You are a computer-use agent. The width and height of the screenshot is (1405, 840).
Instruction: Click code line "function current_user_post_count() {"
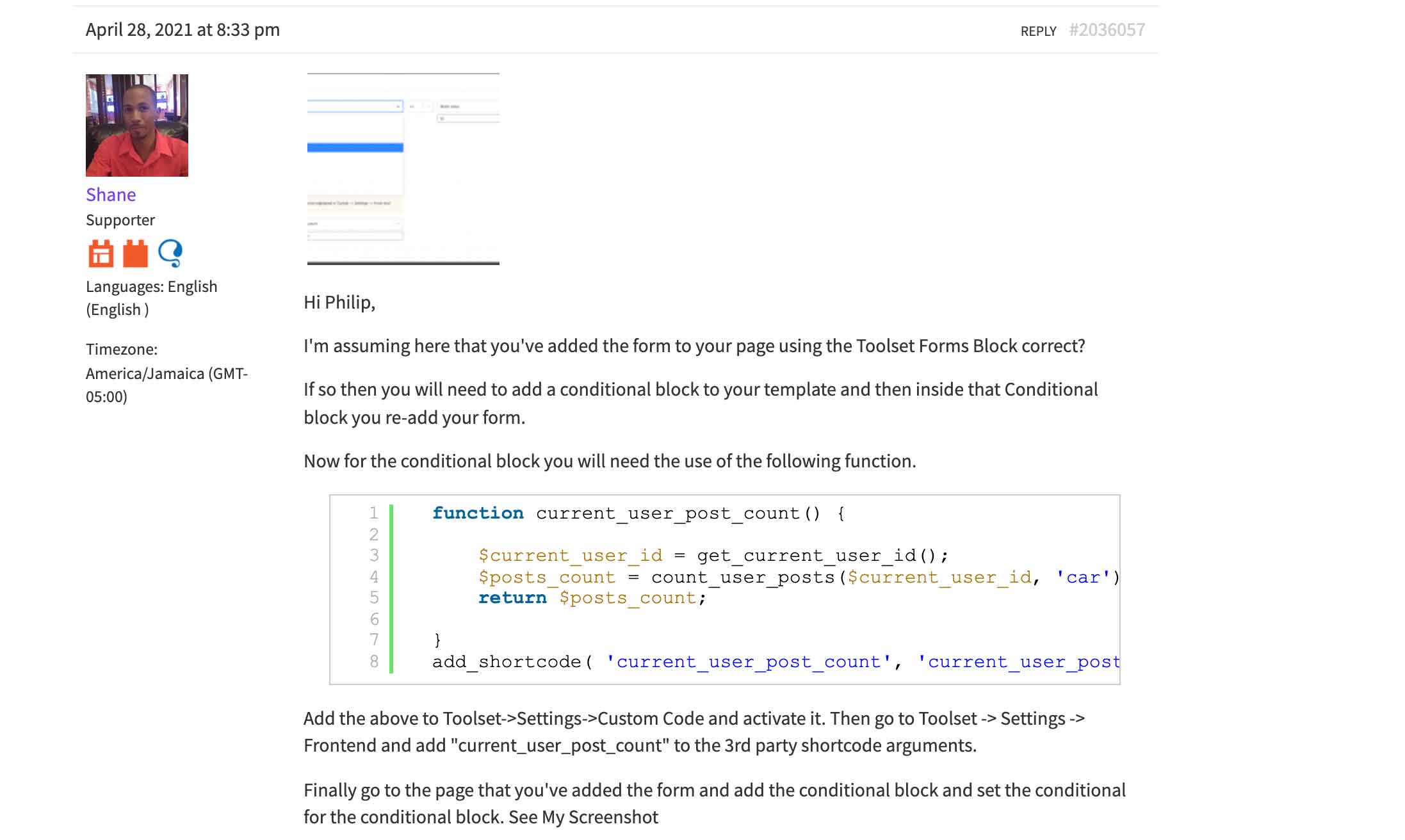point(639,513)
